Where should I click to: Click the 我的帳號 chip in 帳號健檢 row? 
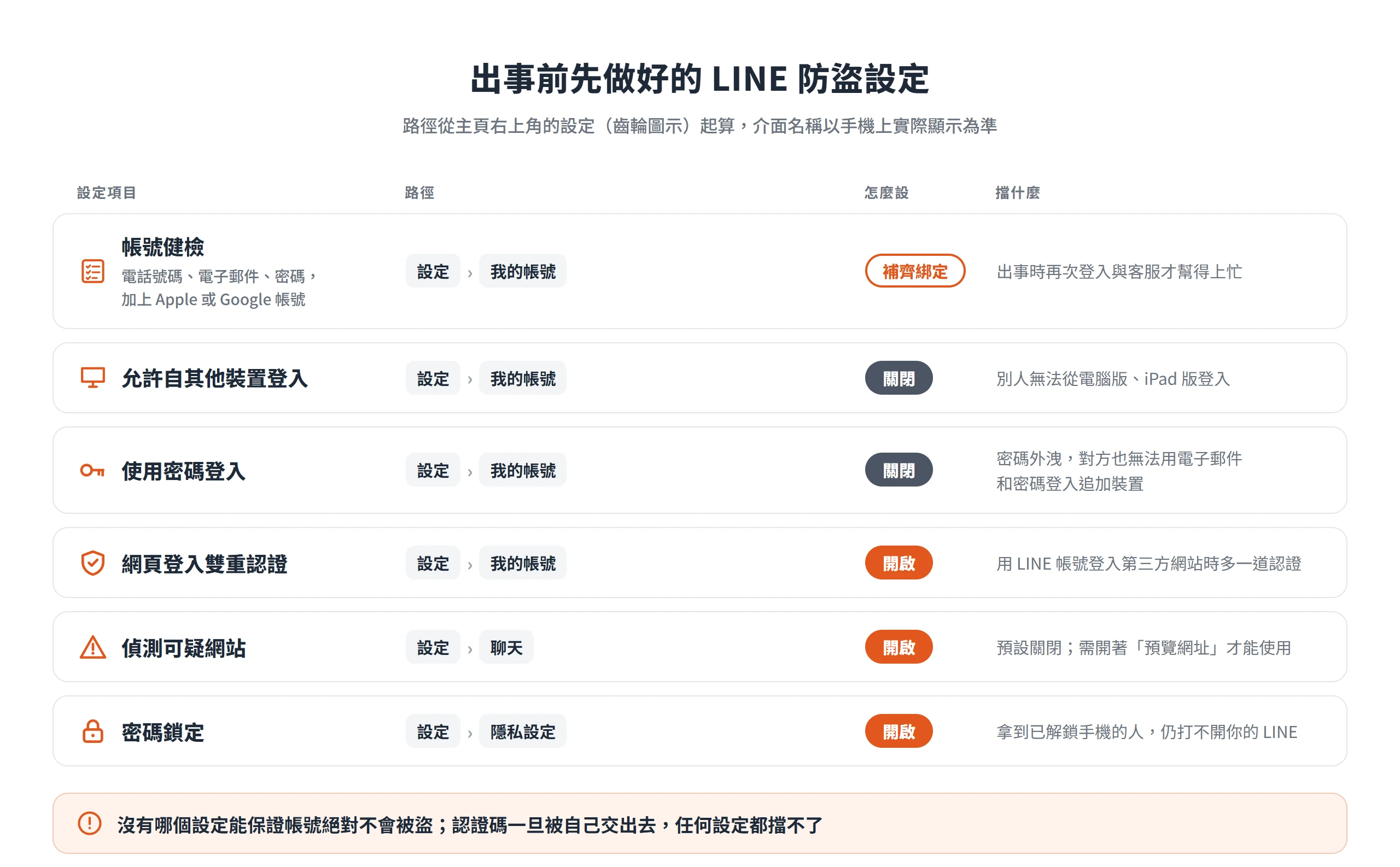pos(522,271)
